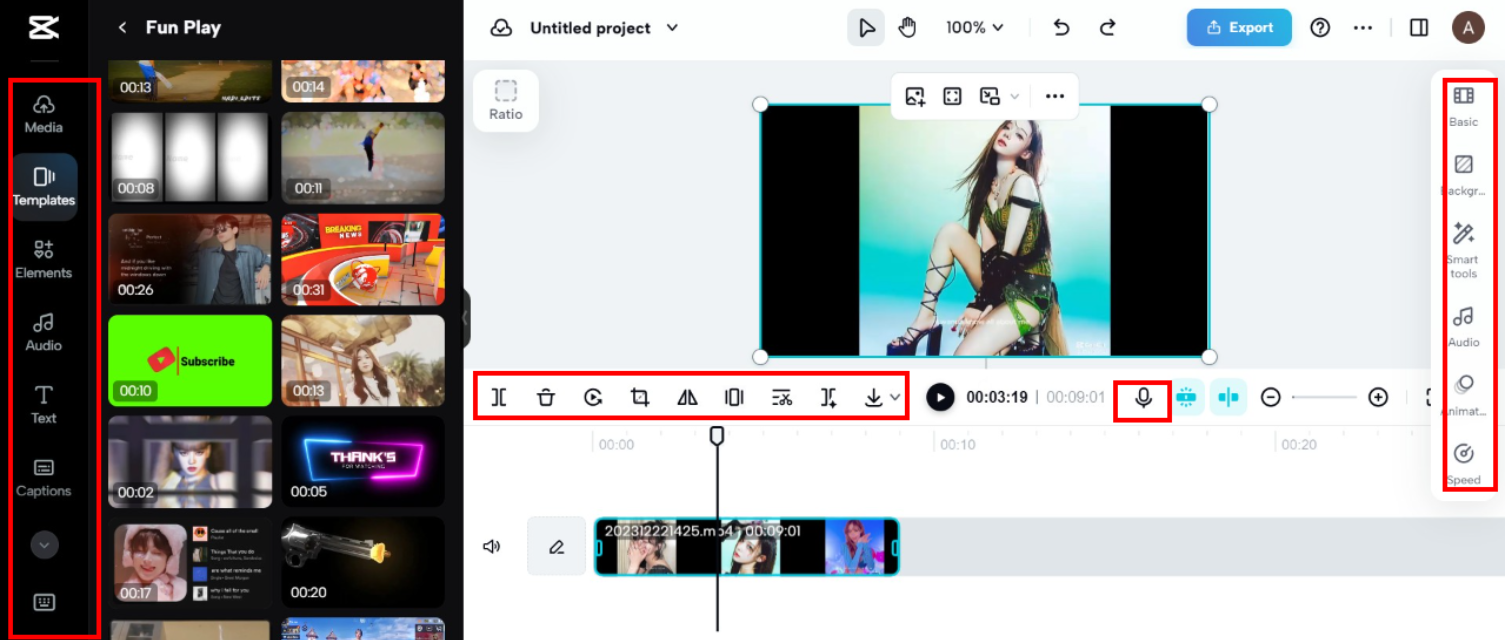The image size is (1506, 640).
Task: Undo the last action
Action: [1062, 28]
